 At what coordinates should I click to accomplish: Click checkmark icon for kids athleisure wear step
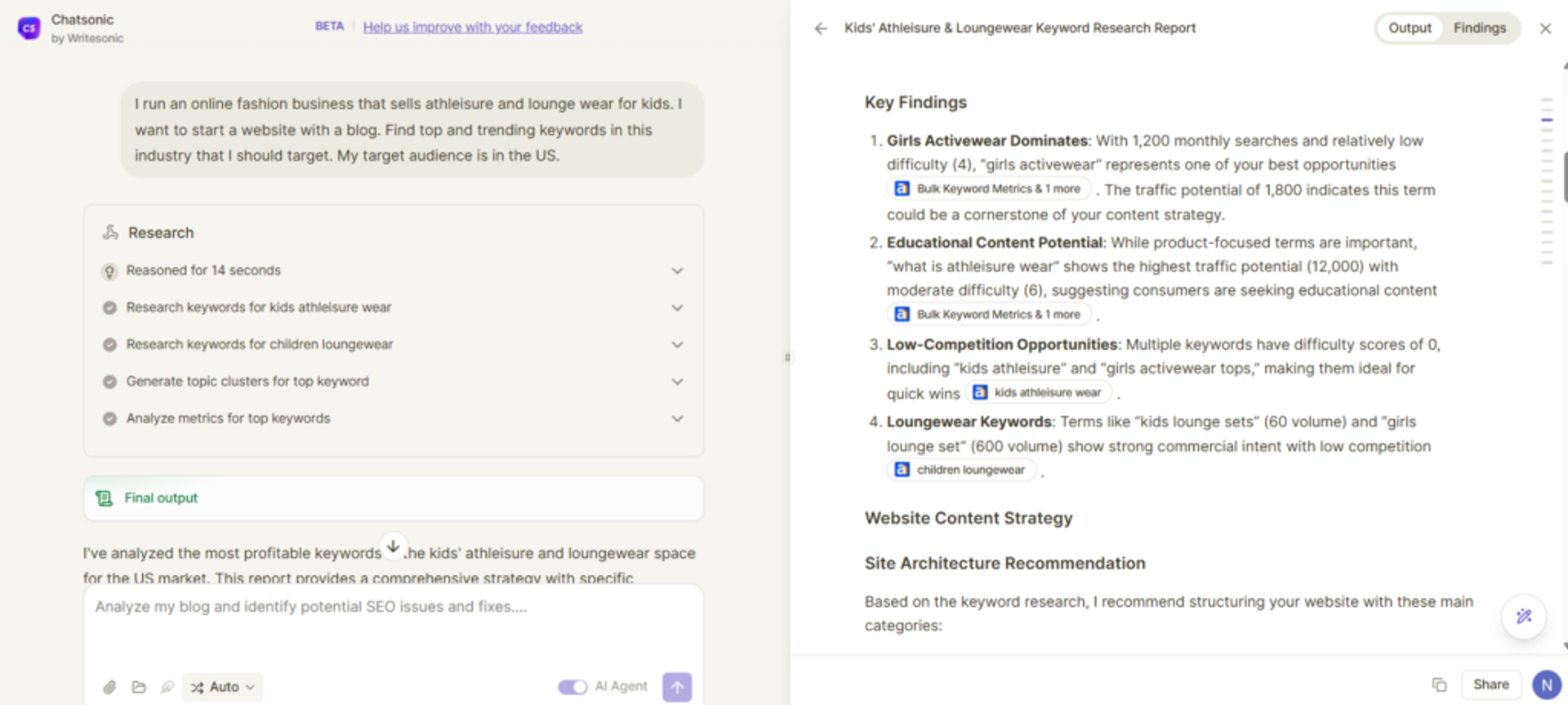coord(109,308)
